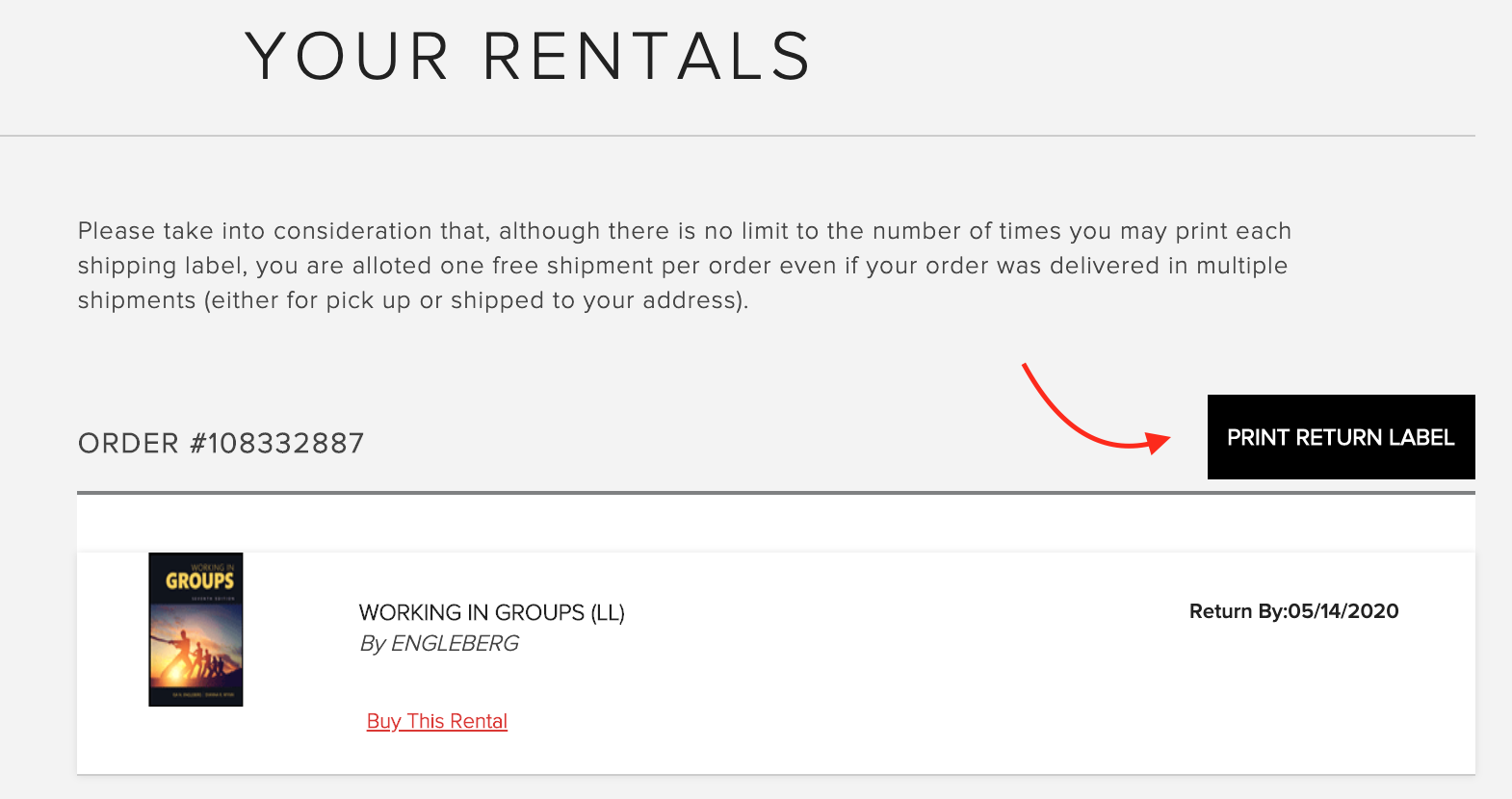Click the blank white strip above the rental card

[775, 523]
